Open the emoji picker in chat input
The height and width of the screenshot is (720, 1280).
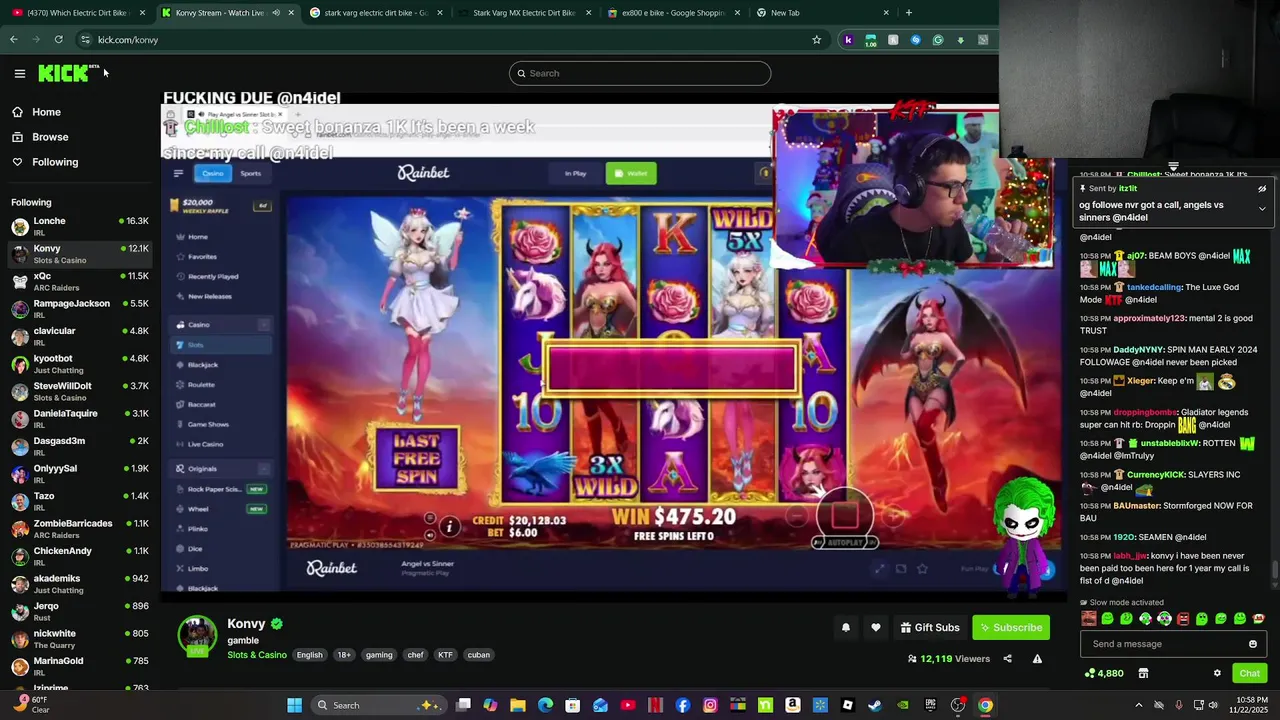click(x=1253, y=644)
